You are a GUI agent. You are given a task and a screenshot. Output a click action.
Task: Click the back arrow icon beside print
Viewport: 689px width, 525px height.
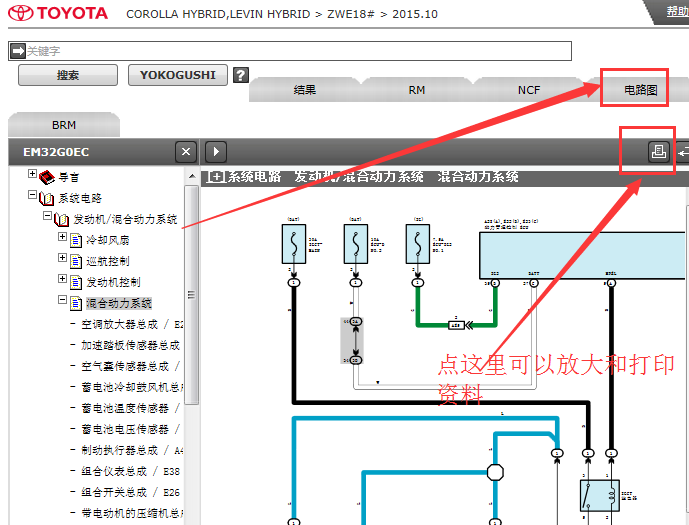683,152
